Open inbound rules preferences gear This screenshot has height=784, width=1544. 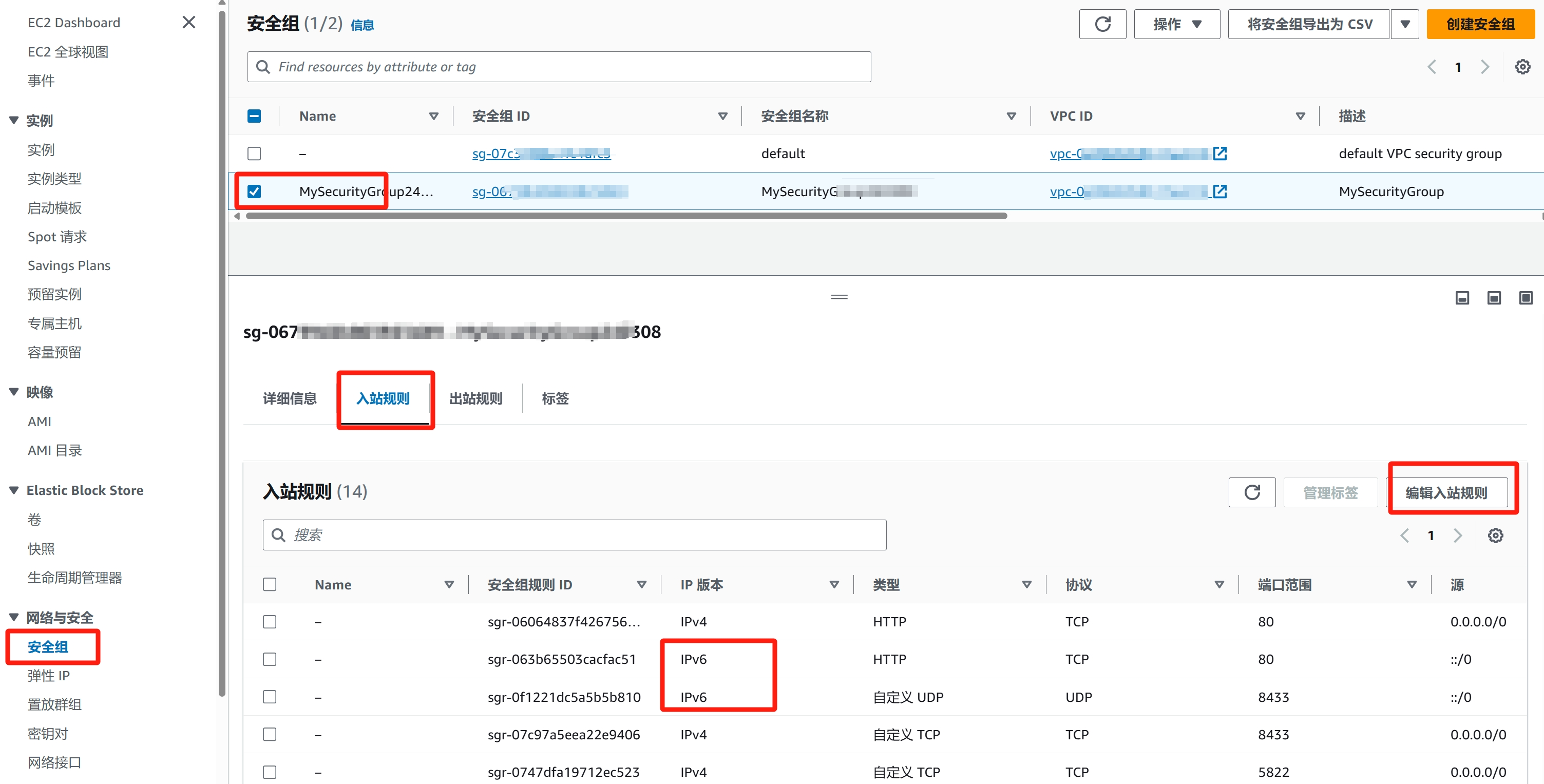point(1495,536)
